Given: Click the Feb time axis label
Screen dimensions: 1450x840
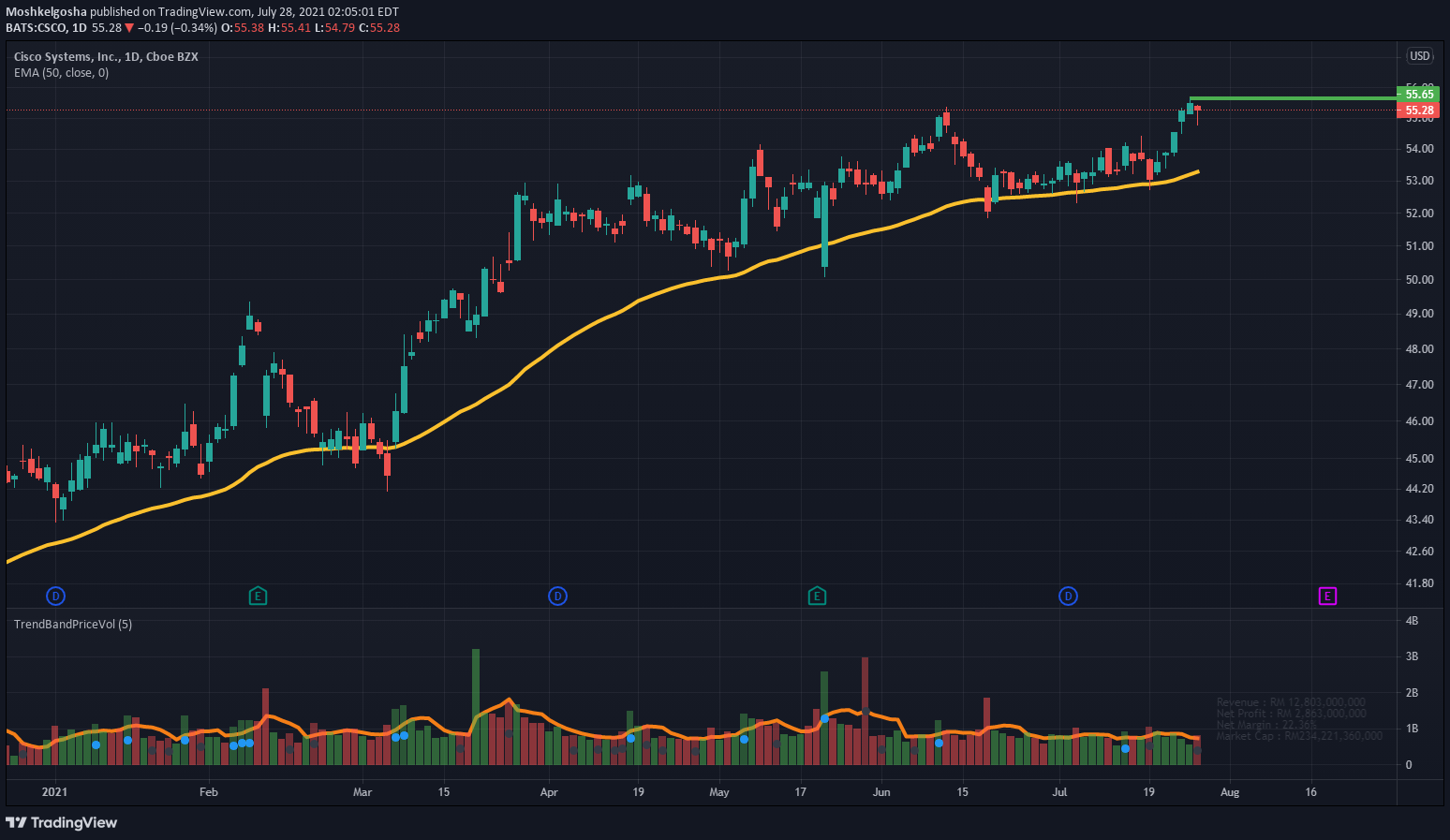Looking at the screenshot, I should point(208,792).
